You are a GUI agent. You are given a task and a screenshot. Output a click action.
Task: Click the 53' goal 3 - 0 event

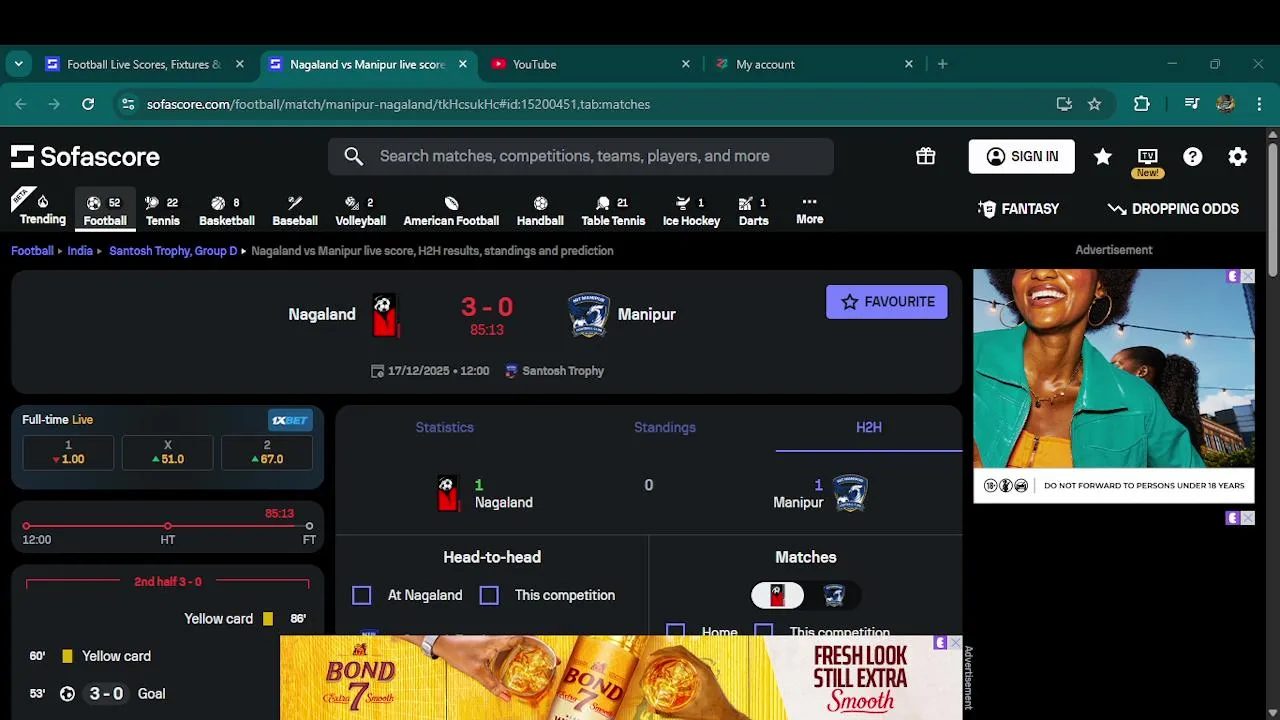(98, 694)
